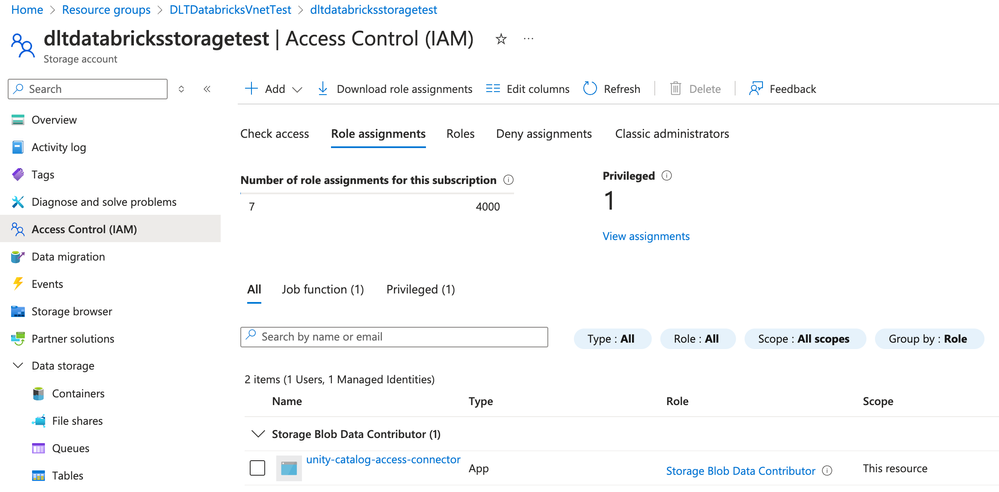The width and height of the screenshot is (999, 492).
Task: Open the Role : All filter
Action: coord(698,339)
